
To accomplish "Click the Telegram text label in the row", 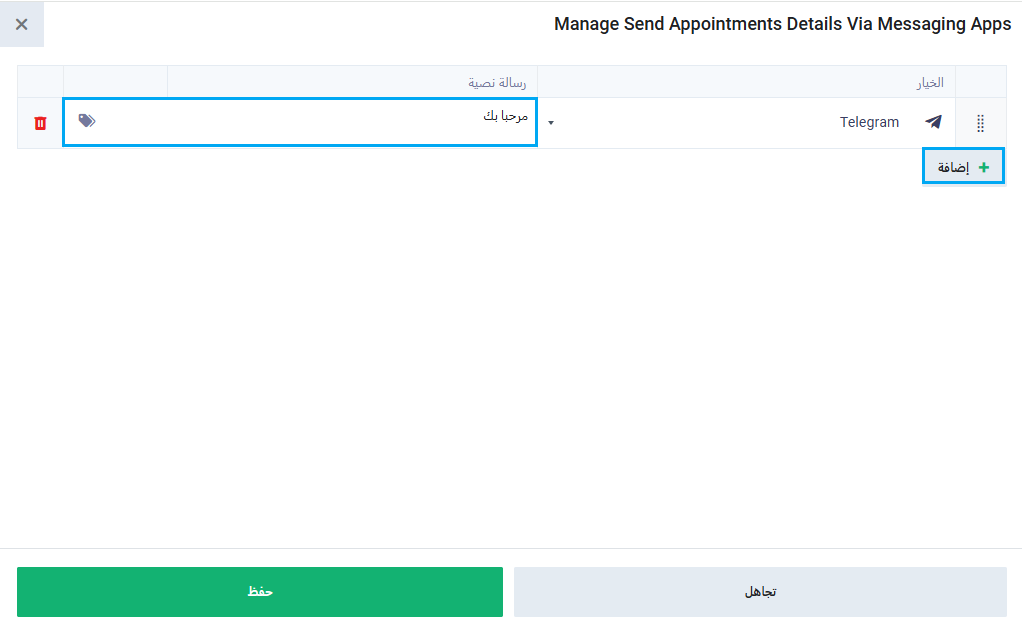I will [x=869, y=123].
